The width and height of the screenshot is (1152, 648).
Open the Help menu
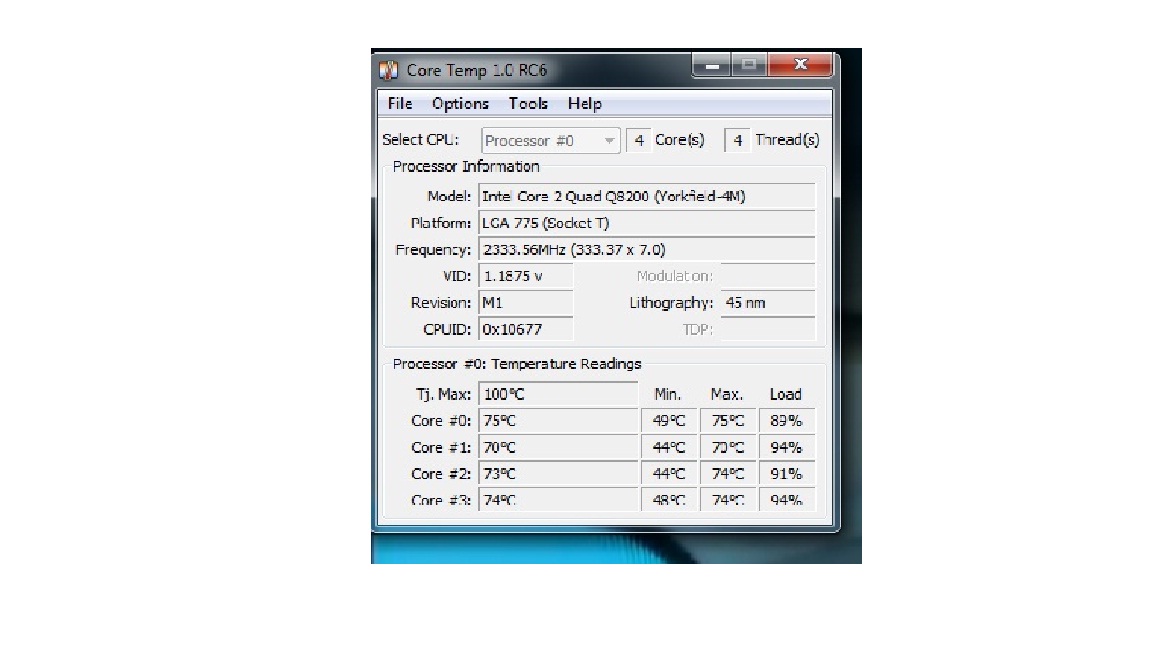click(x=585, y=104)
